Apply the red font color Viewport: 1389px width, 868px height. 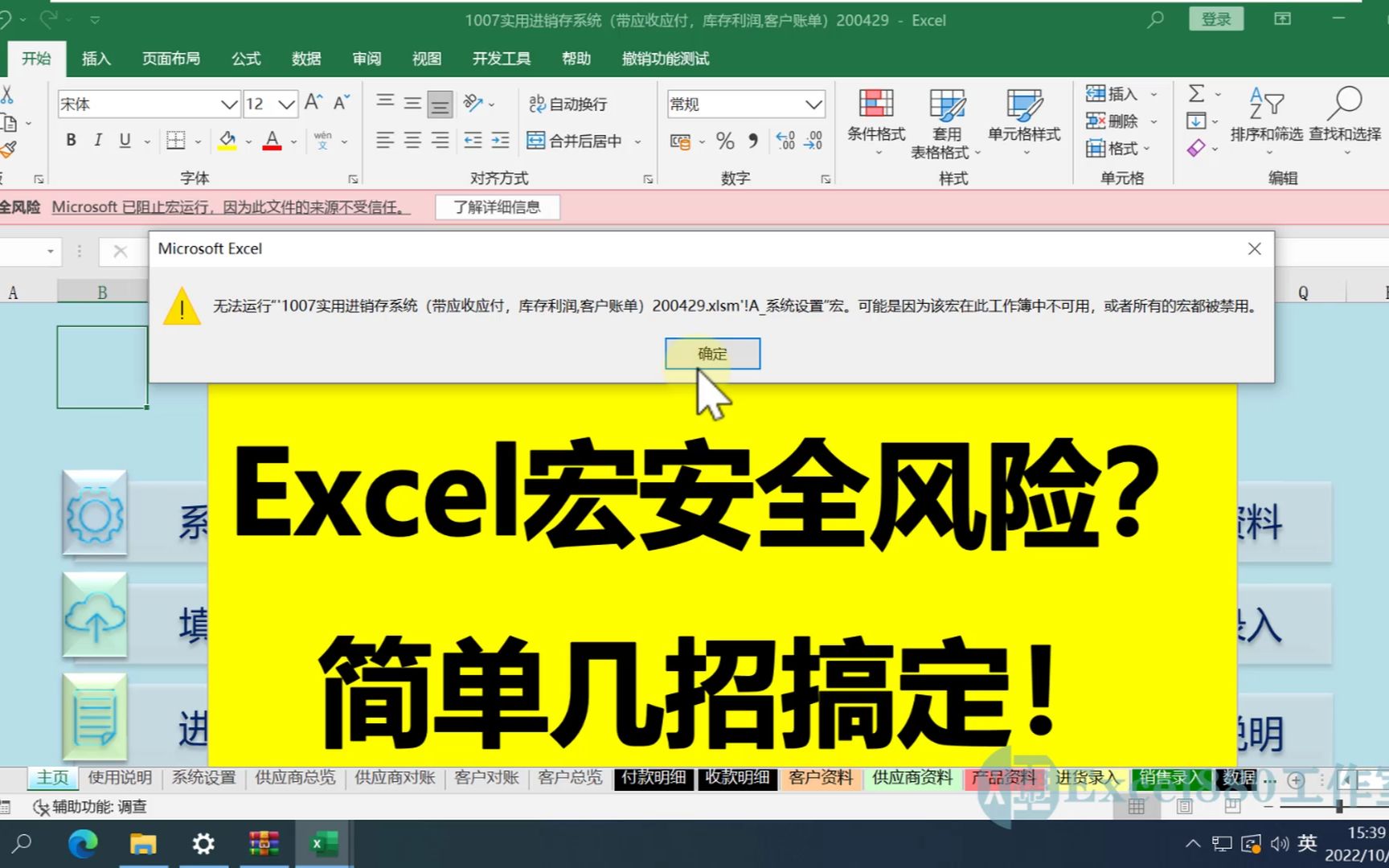272,141
